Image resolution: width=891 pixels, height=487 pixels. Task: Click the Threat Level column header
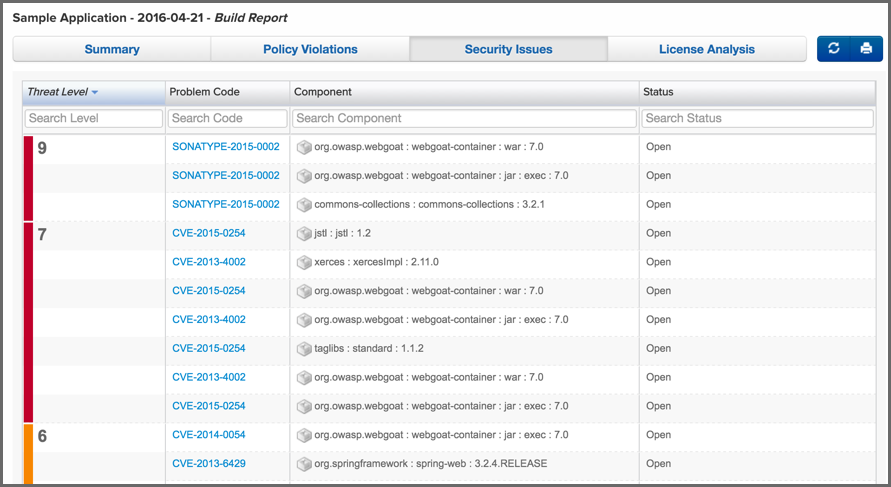(x=94, y=92)
